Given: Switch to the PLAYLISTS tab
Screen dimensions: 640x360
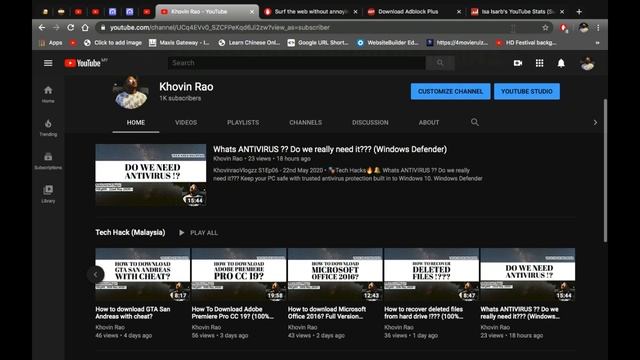Looking at the screenshot, I should coord(243,122).
